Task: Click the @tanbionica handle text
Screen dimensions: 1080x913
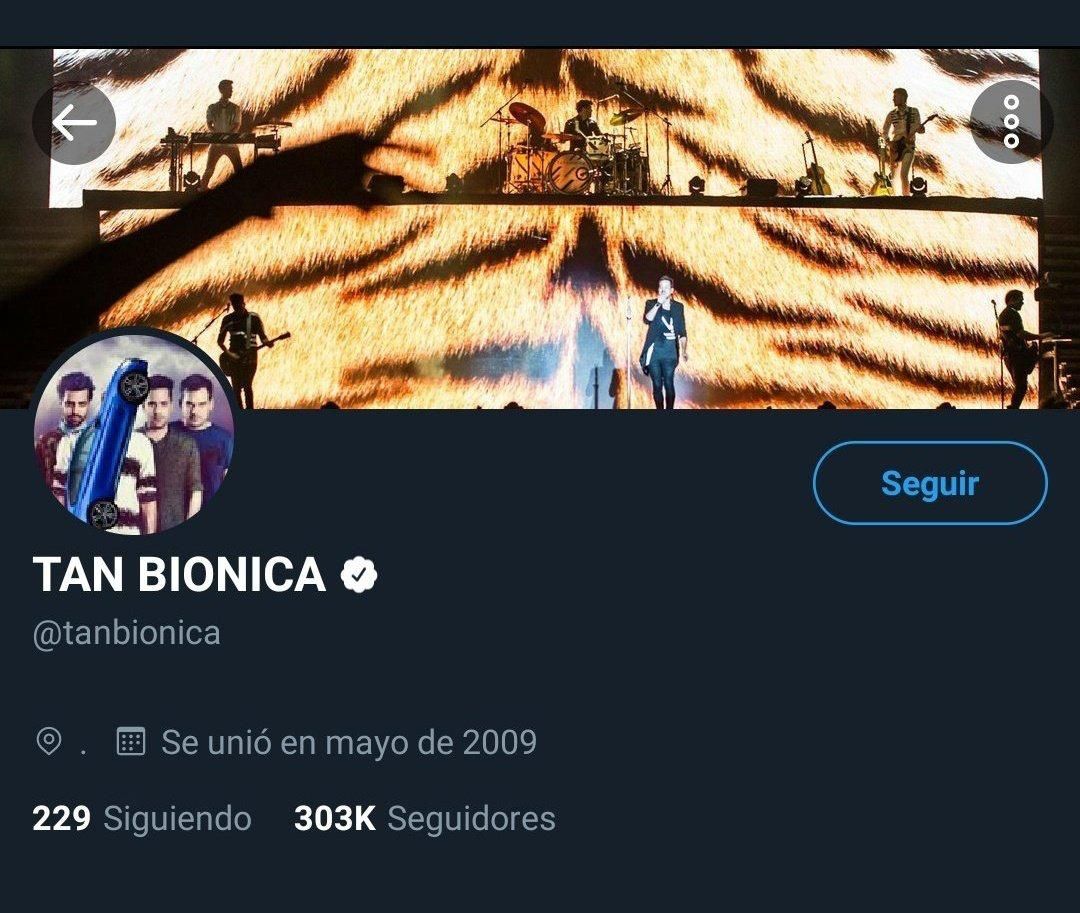Action: 127,633
